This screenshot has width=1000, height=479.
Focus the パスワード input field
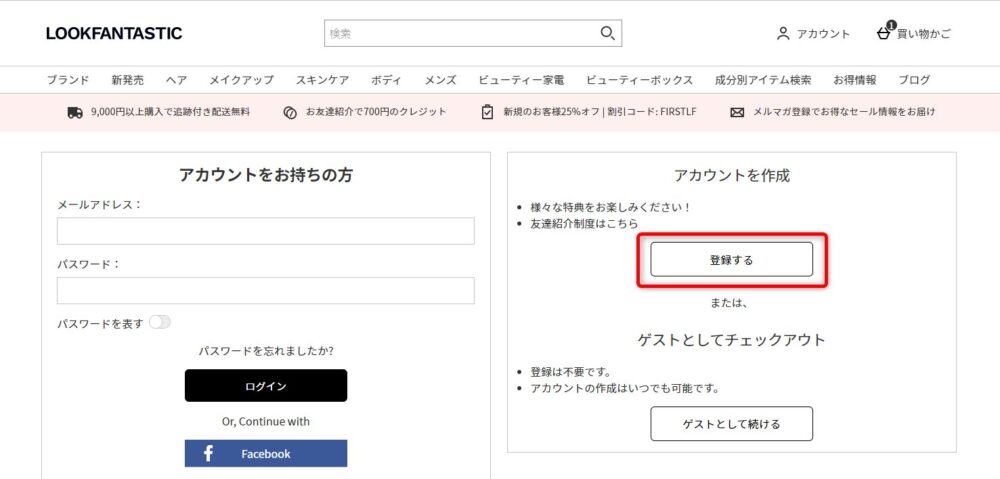pyautogui.click(x=265, y=290)
